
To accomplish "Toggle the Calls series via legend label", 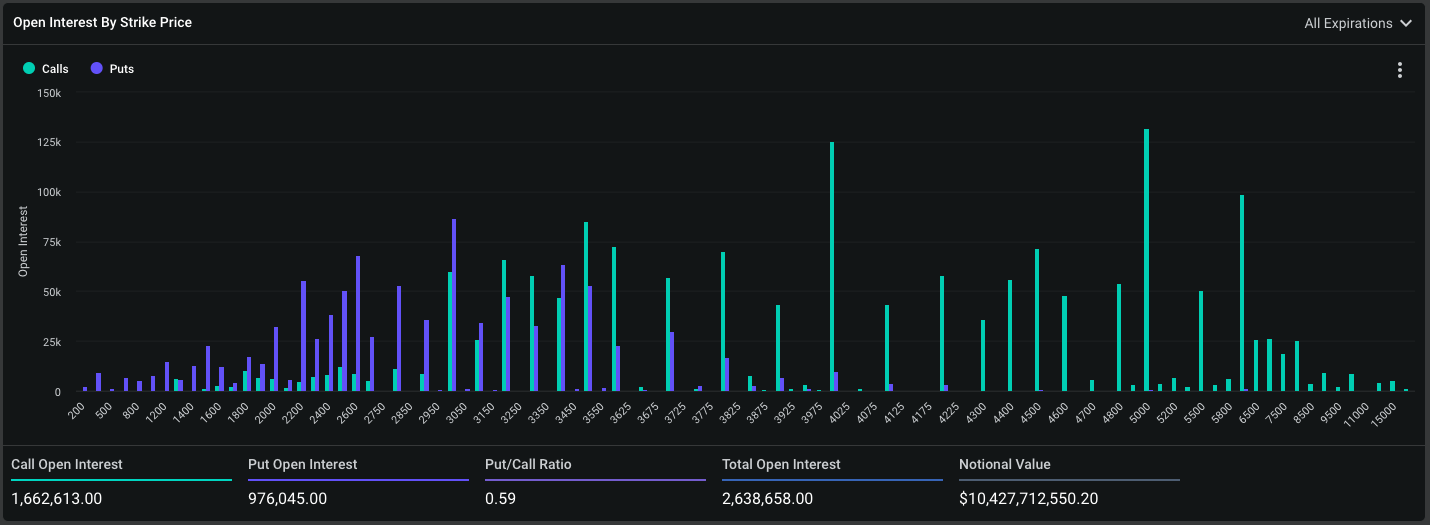I will tap(55, 69).
